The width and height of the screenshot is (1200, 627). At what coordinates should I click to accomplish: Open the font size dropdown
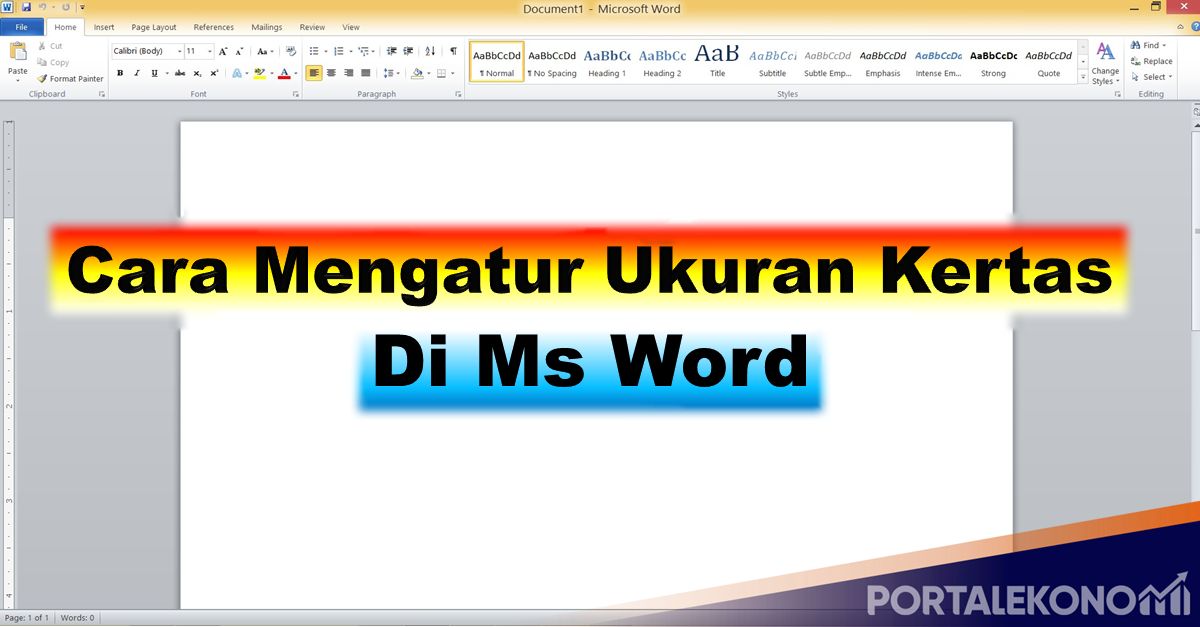(210, 51)
